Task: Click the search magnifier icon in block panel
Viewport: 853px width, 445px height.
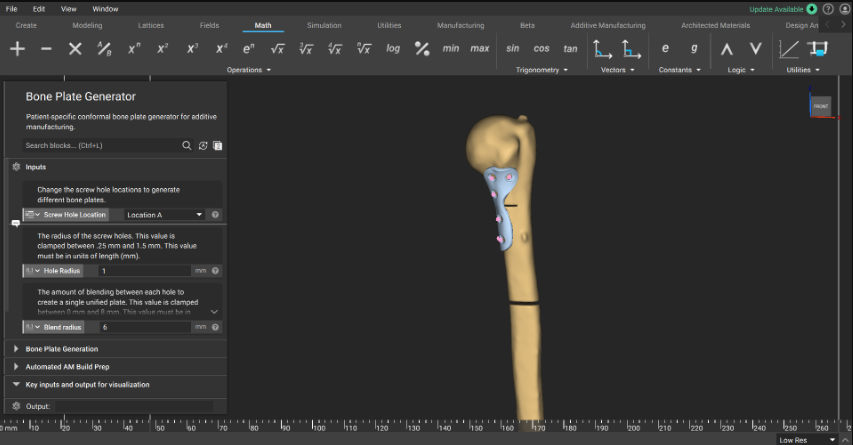Action: pos(186,145)
